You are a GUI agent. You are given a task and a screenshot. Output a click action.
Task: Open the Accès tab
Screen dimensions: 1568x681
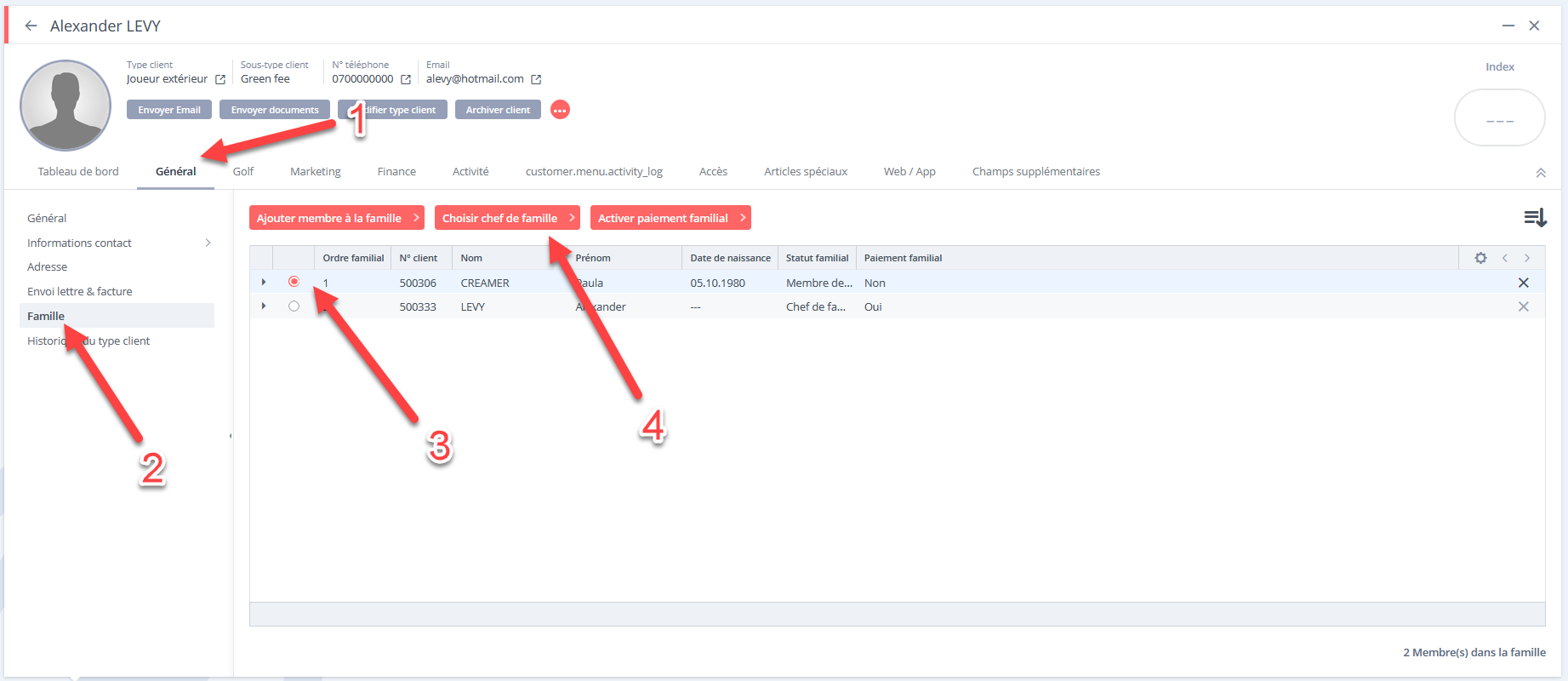click(713, 171)
